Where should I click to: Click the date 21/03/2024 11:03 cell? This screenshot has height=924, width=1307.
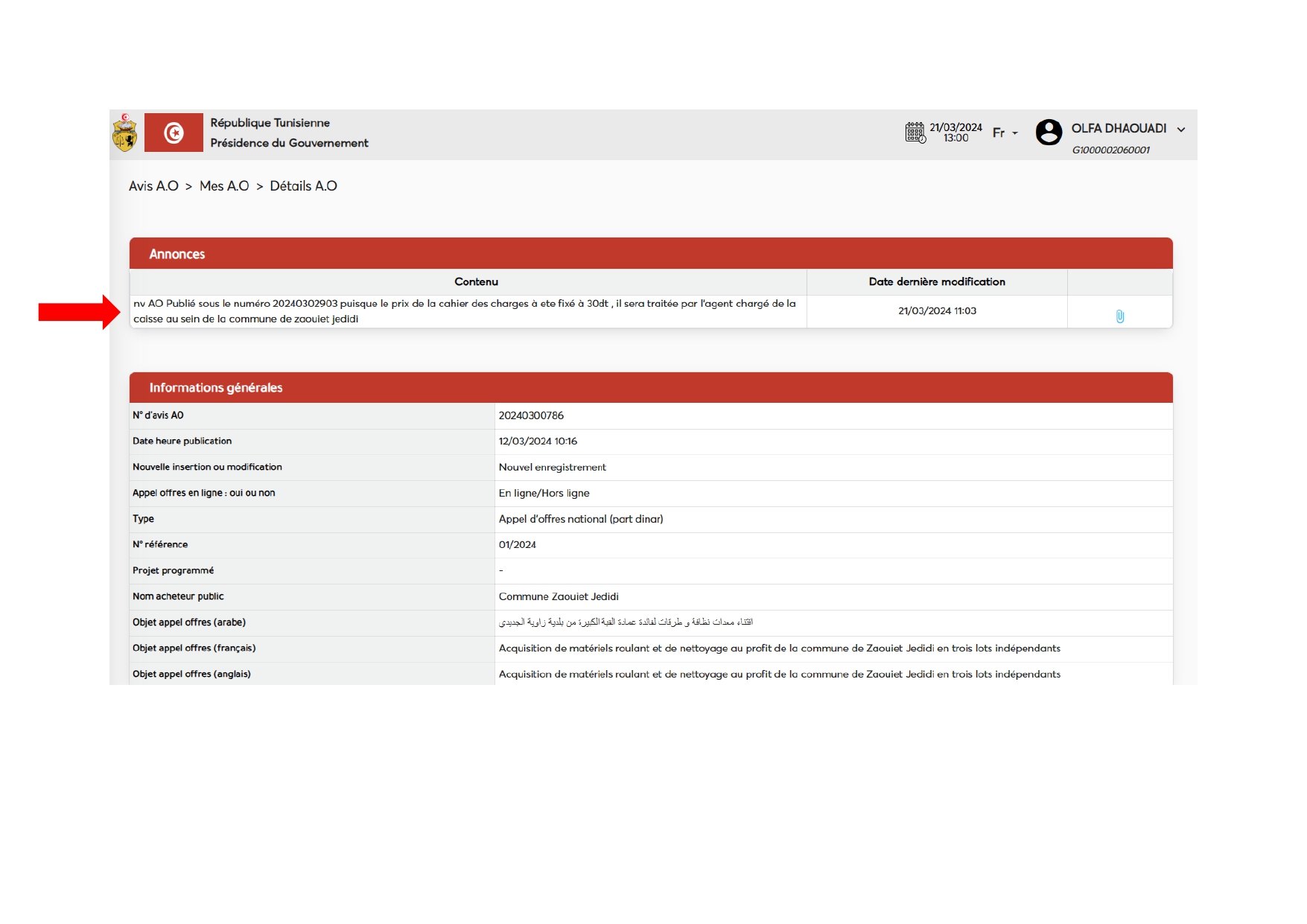pyautogui.click(x=937, y=311)
